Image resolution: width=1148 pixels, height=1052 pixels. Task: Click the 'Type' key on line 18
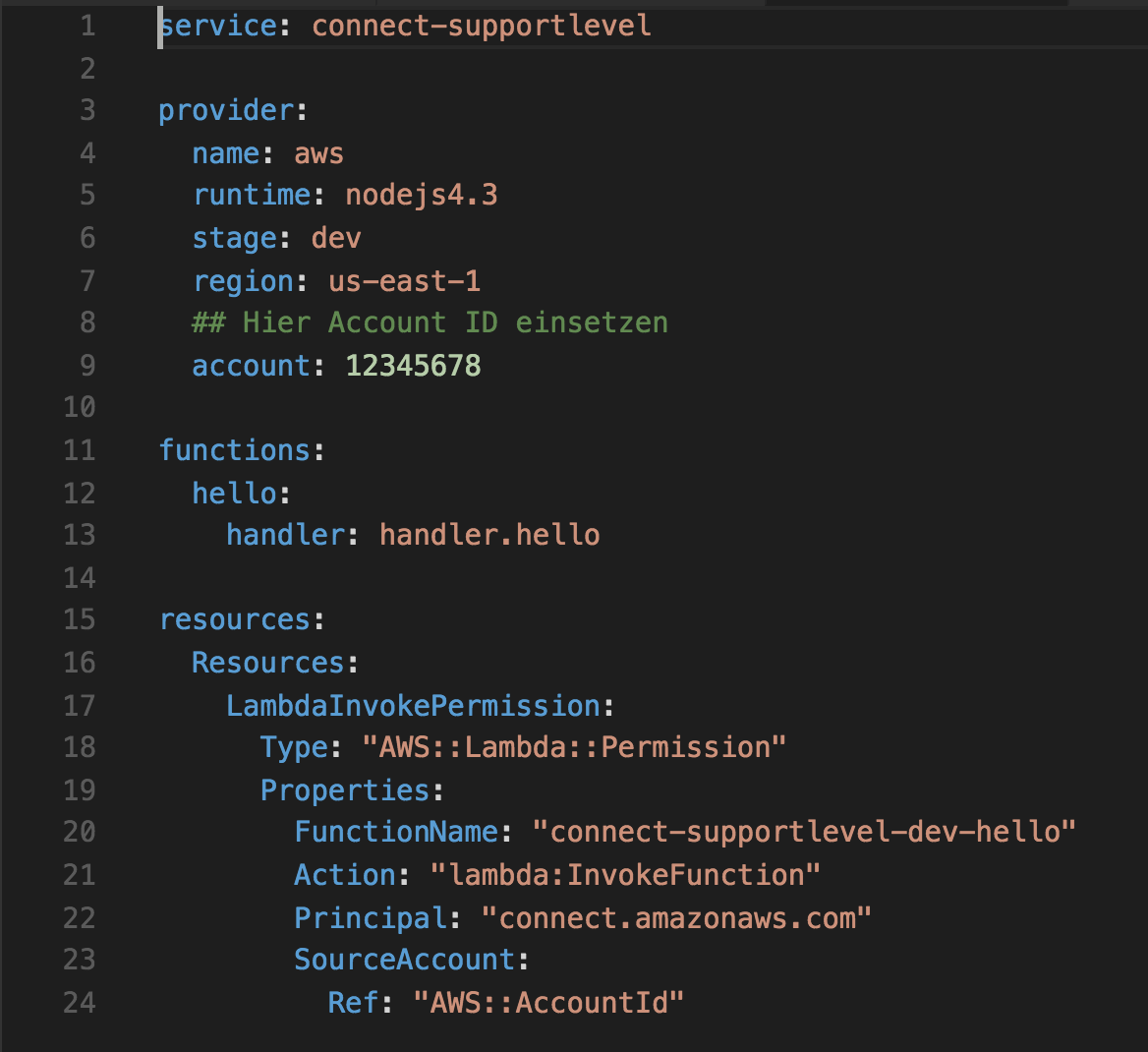pyautogui.click(x=294, y=748)
